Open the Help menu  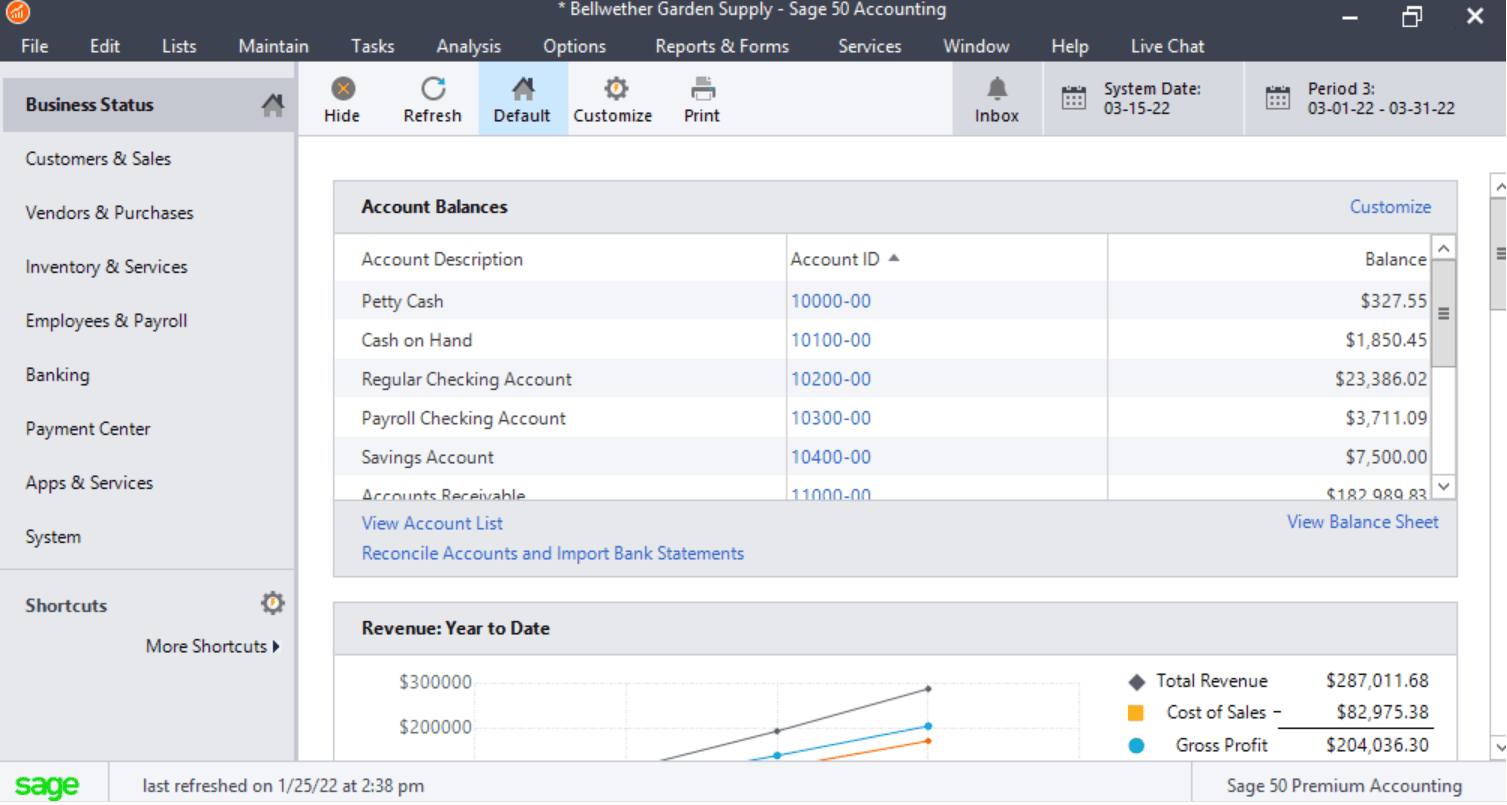click(1070, 46)
